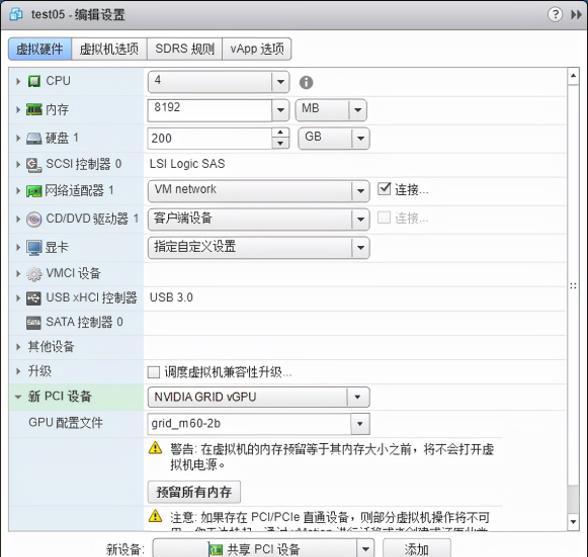Screen dimensions: 588x557
Task: Switch to the 虚拟机选项 tab
Action: (109, 49)
